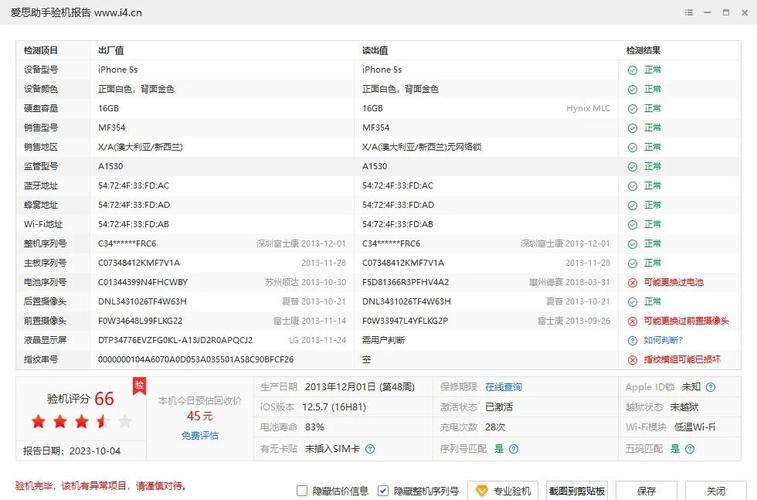Click the 检测结果 column header
The height and width of the screenshot is (500, 757).
[x=643, y=50]
